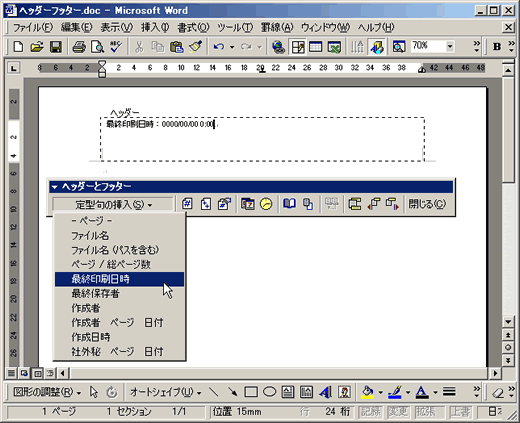The image size is (520, 423).
Task: Switch Between Header and Footer icon
Action: tap(355, 204)
